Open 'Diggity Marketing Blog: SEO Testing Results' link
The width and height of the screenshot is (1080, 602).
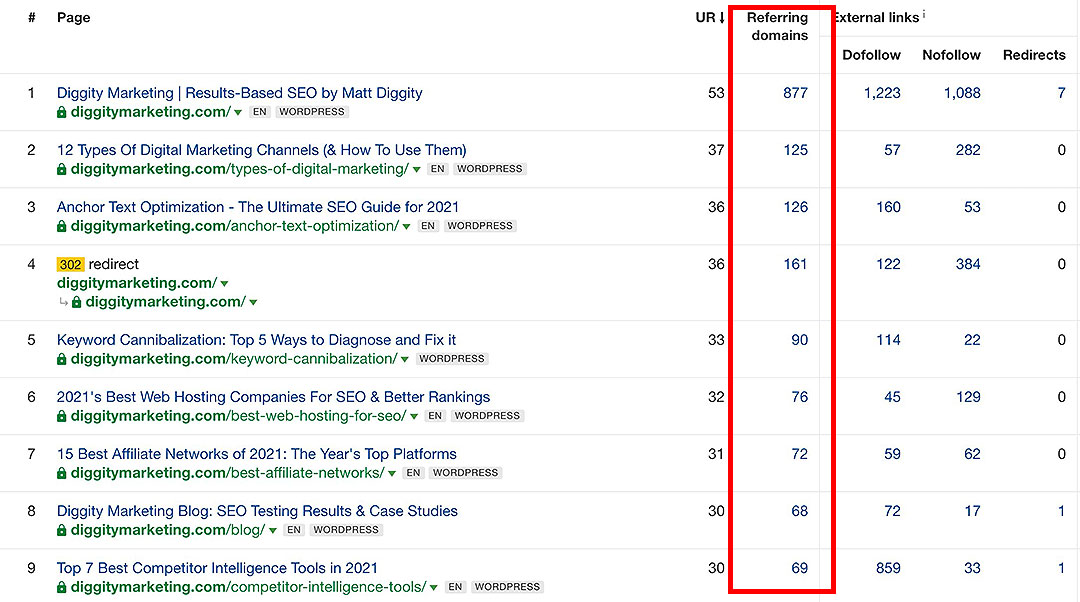(257, 512)
